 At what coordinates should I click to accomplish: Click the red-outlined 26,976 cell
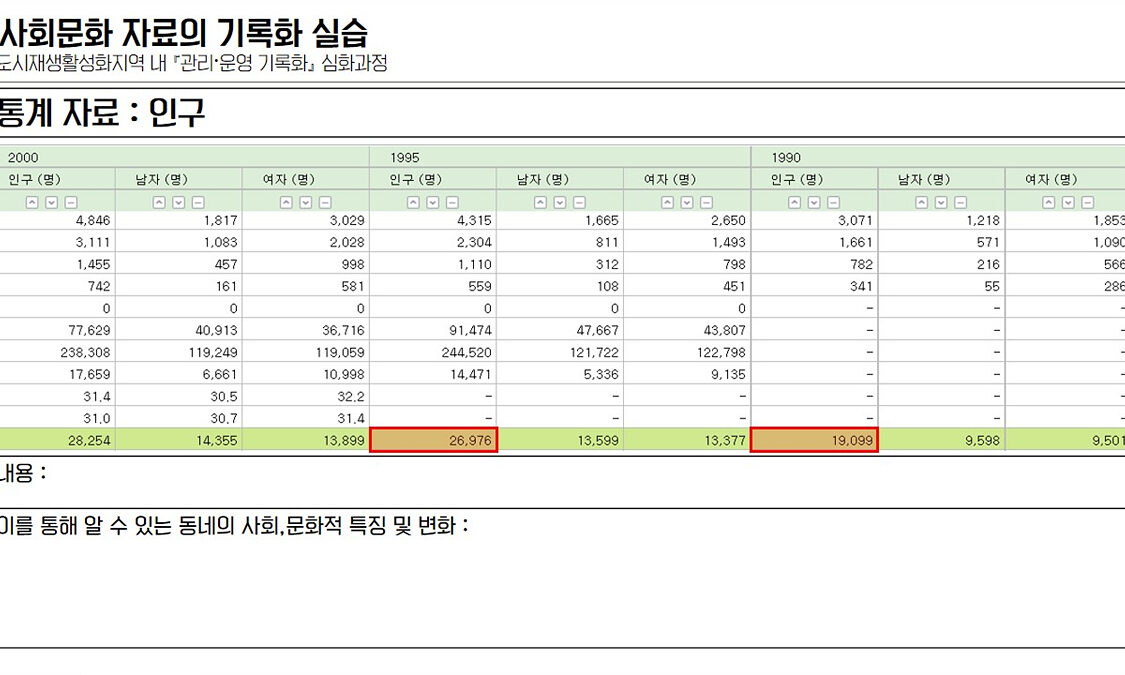(433, 440)
